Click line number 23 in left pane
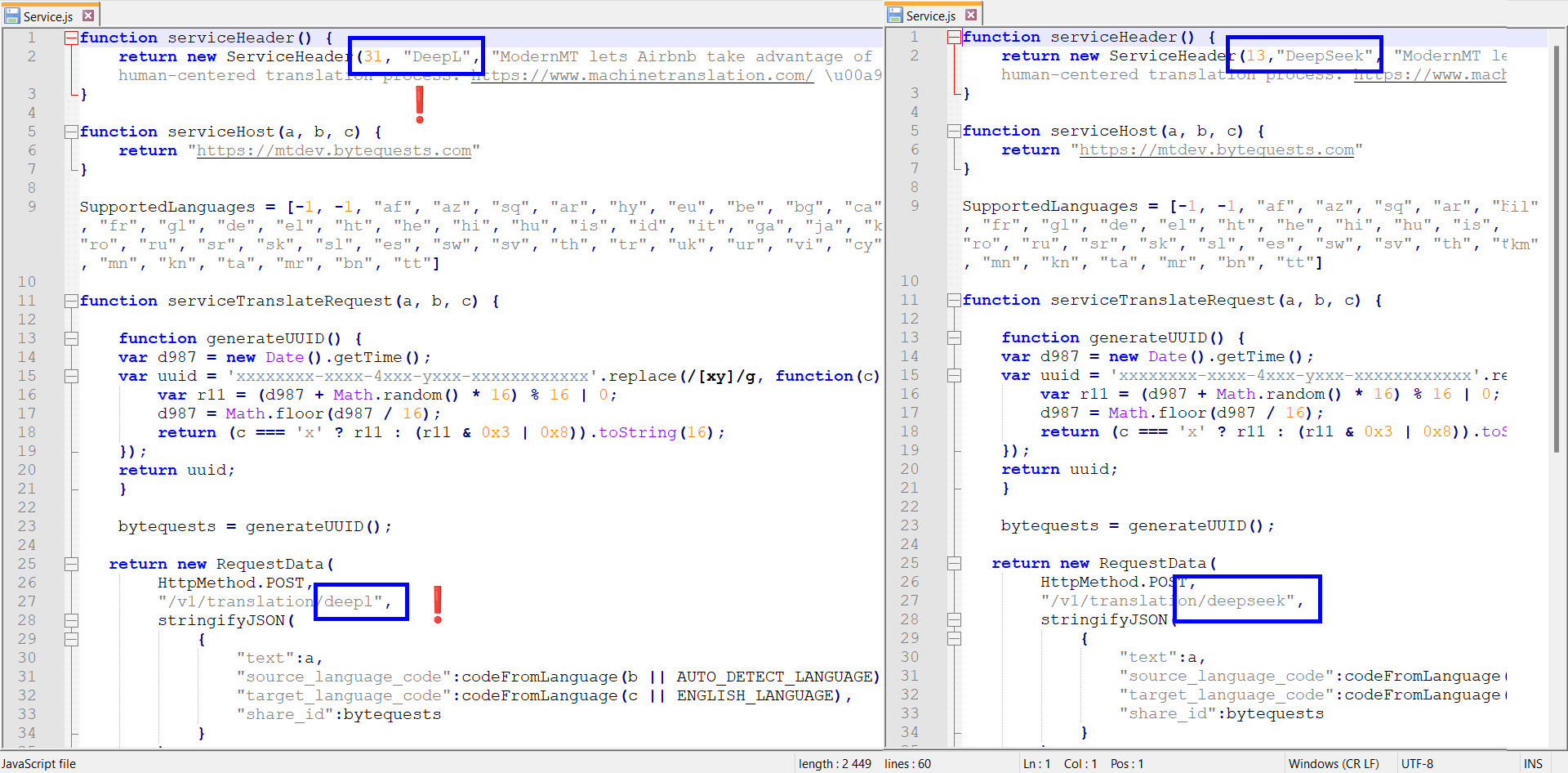The height and width of the screenshot is (773, 1568). (x=27, y=526)
